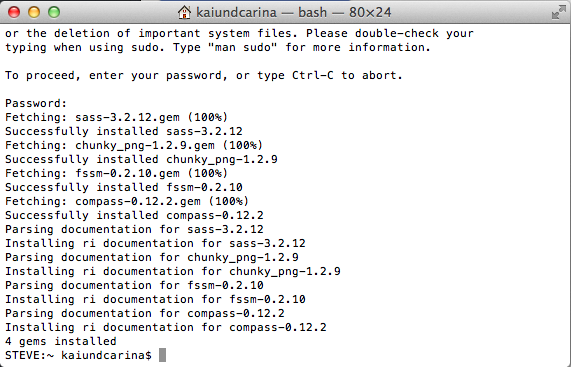Click 'Successfully installed fssm-0.2.10' line
Screen dimensions: 571x367
tap(124, 187)
